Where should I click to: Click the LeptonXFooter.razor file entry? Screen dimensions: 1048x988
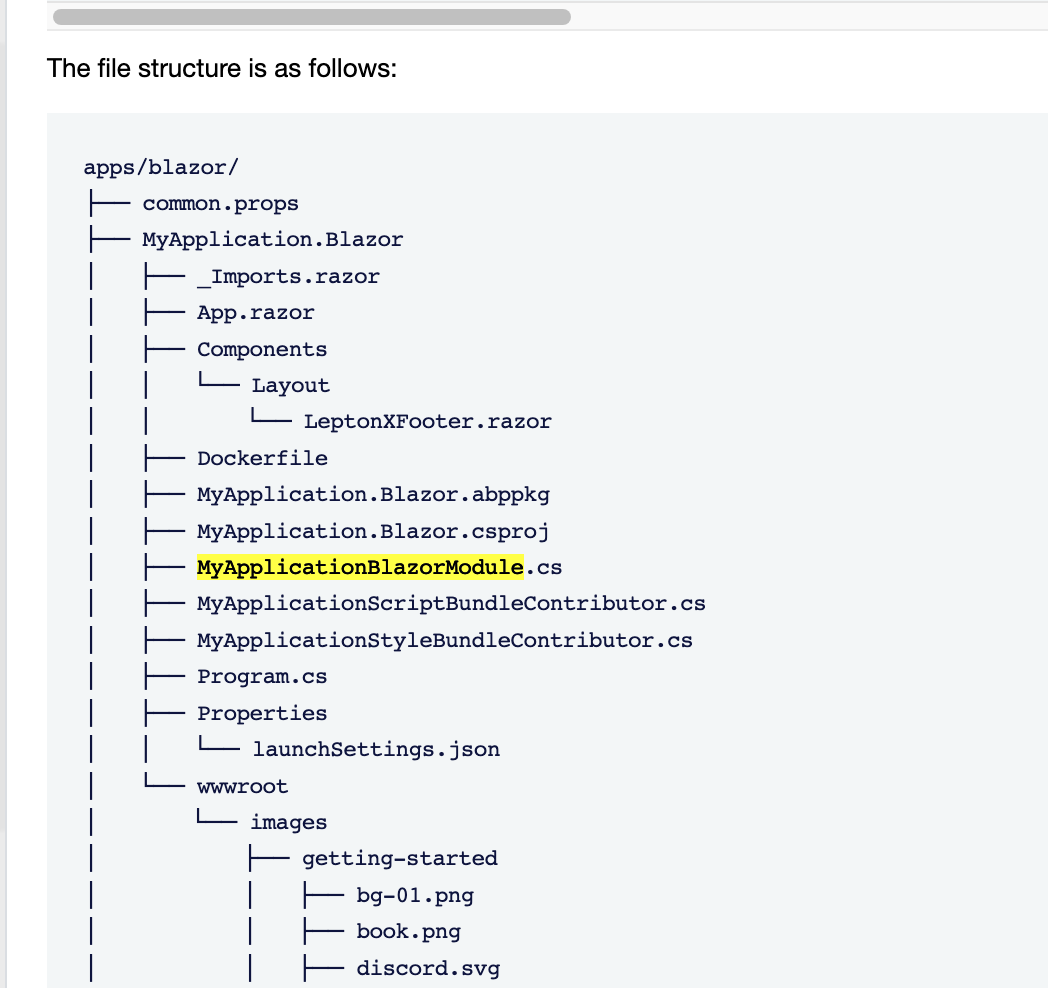point(428,422)
